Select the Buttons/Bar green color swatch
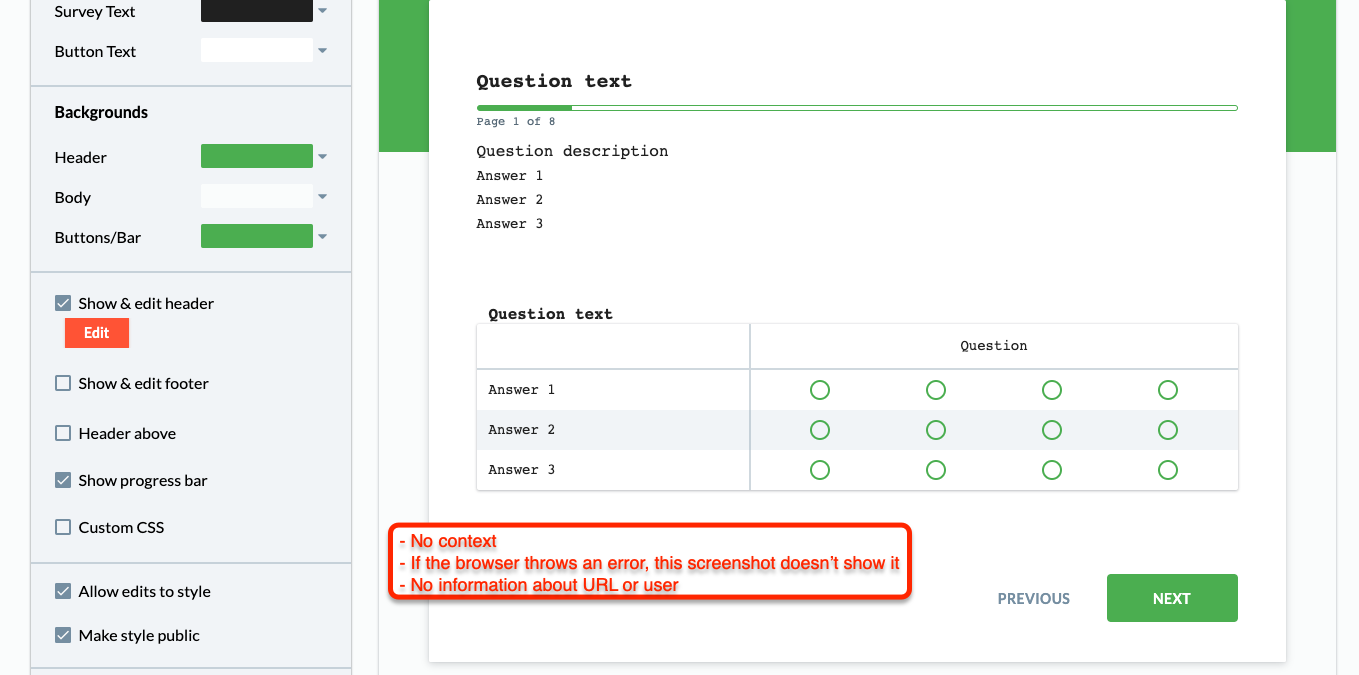 pyautogui.click(x=257, y=236)
